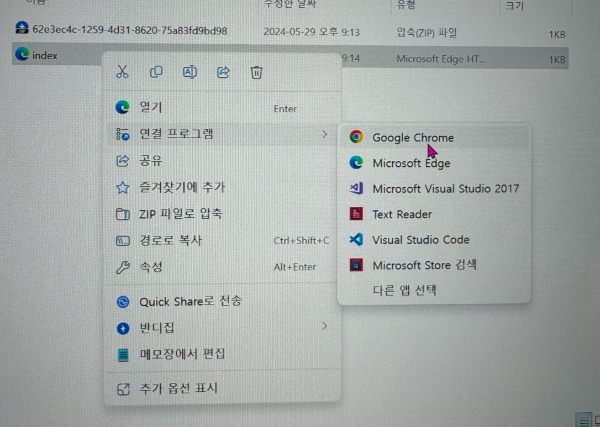Click the Edge icon of index file
The height and width of the screenshot is (427, 600).
point(22,54)
